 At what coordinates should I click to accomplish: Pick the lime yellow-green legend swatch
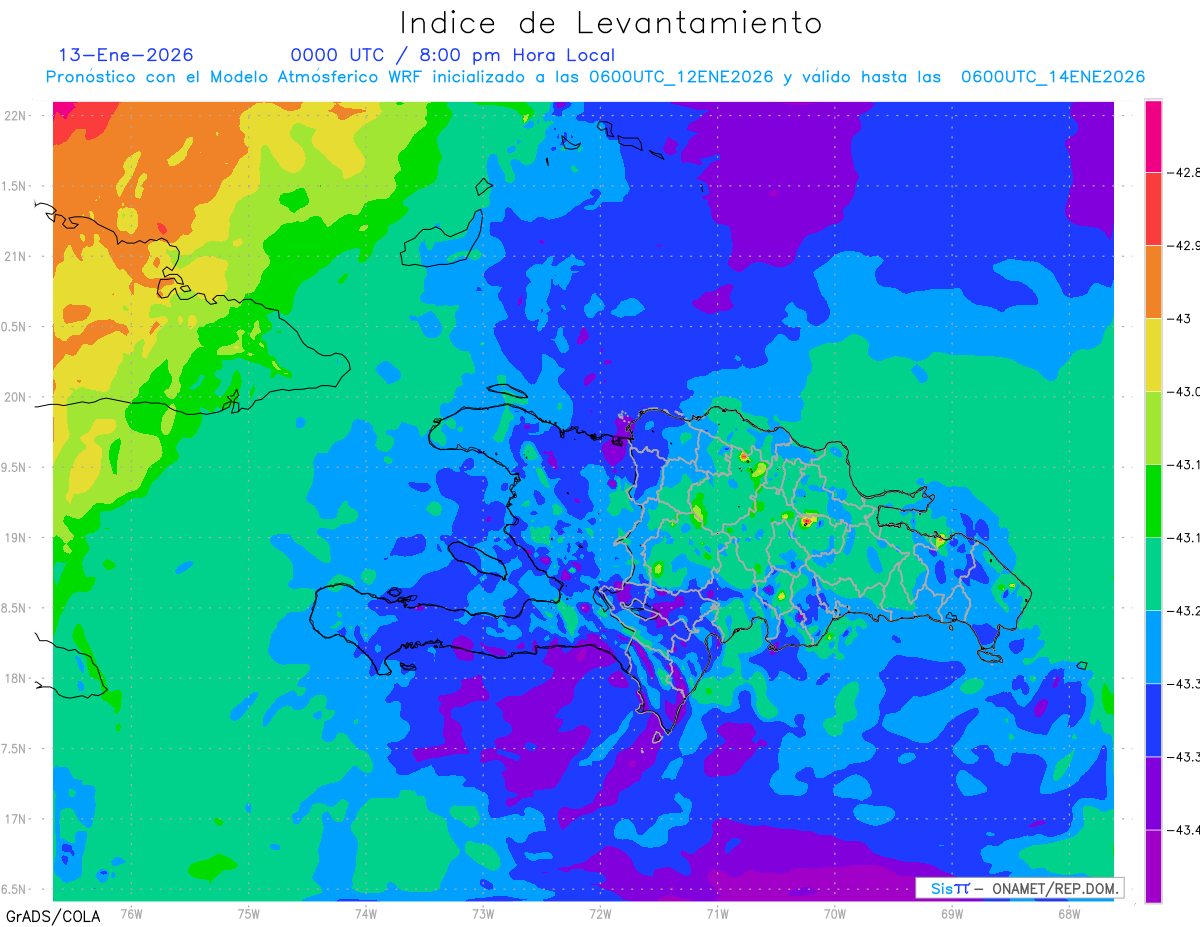click(1153, 427)
